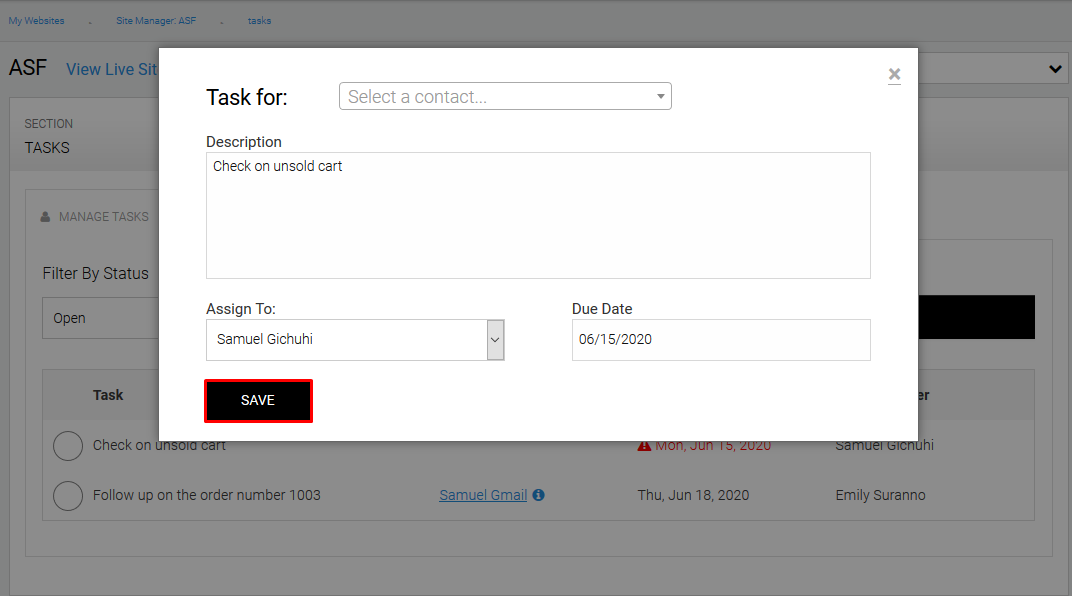Click the tasks breadcrumb

point(259,20)
